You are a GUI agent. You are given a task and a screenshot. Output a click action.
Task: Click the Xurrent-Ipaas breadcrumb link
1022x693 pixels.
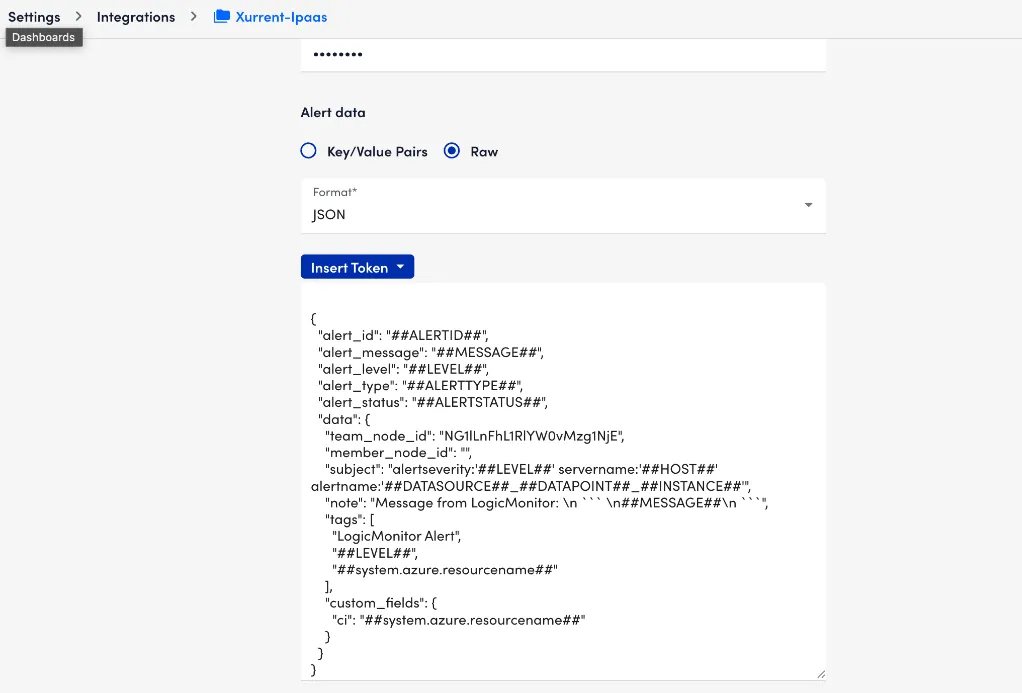point(281,17)
